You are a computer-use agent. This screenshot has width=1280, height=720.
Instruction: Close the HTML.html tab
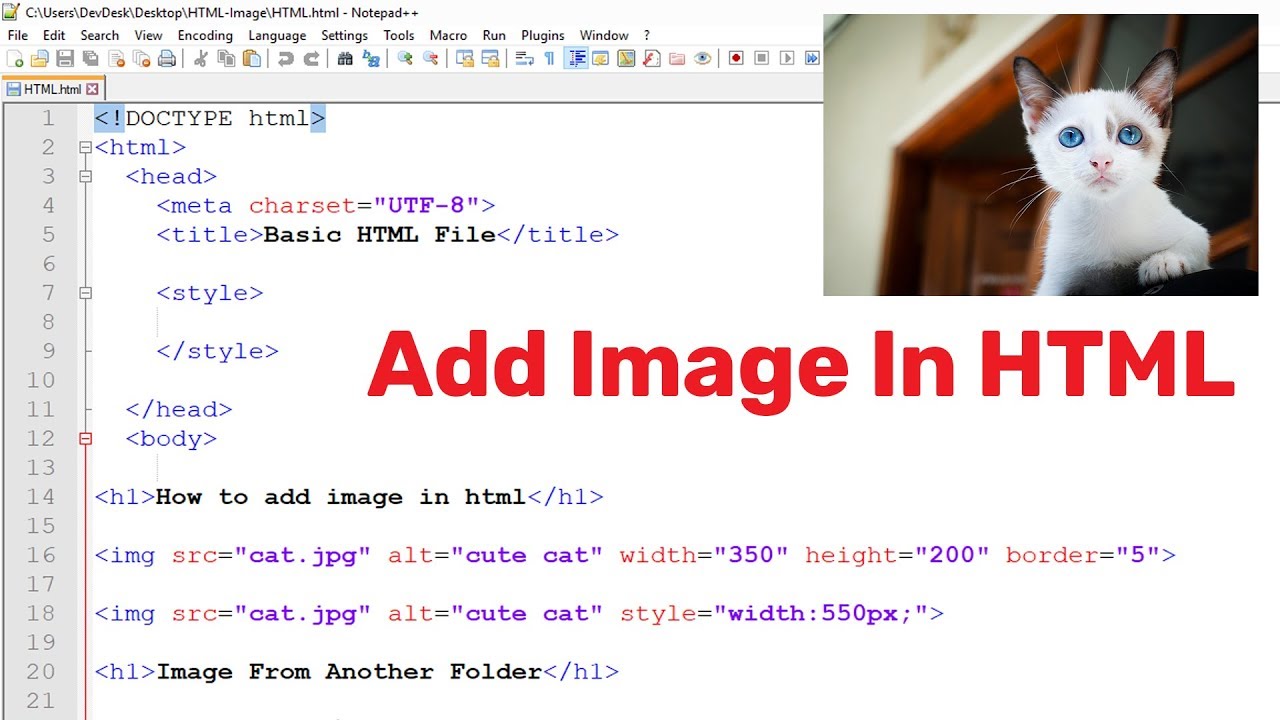coord(92,89)
